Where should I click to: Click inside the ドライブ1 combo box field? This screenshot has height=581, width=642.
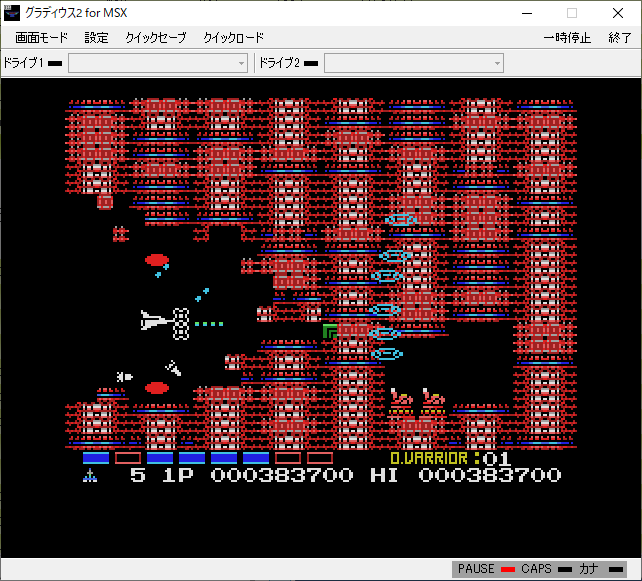click(x=158, y=63)
